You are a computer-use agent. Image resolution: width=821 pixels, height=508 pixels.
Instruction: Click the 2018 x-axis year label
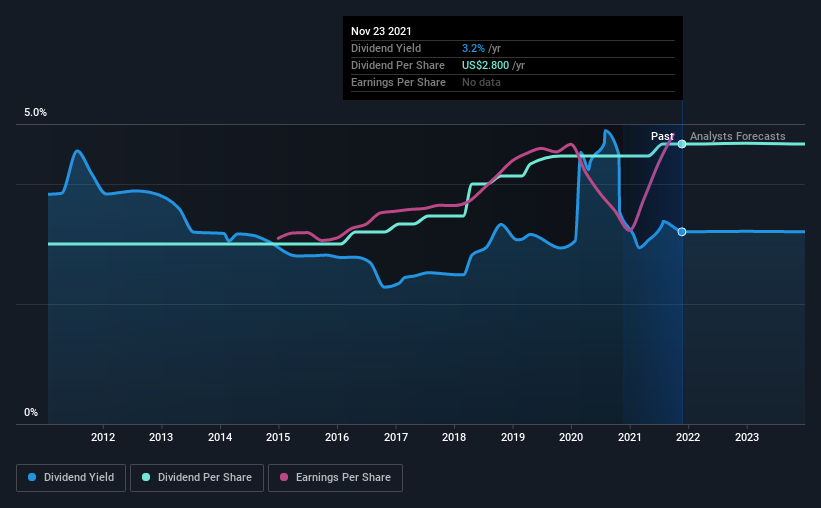[x=454, y=437]
